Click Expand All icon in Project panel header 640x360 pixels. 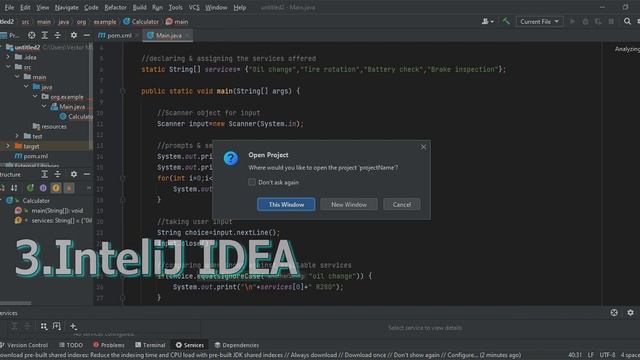[x=44, y=36]
